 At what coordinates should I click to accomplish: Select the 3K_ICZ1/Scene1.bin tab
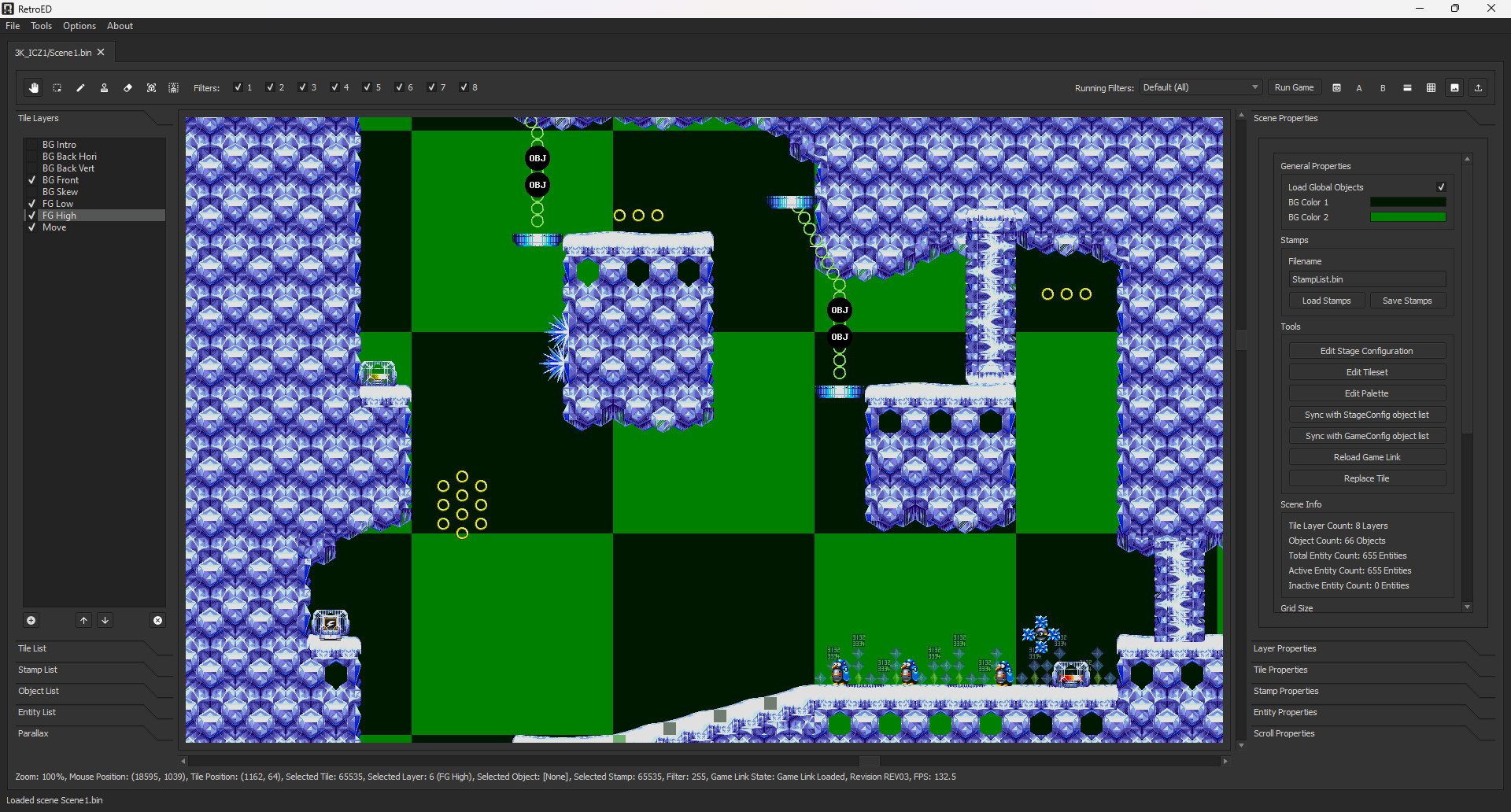click(53, 53)
